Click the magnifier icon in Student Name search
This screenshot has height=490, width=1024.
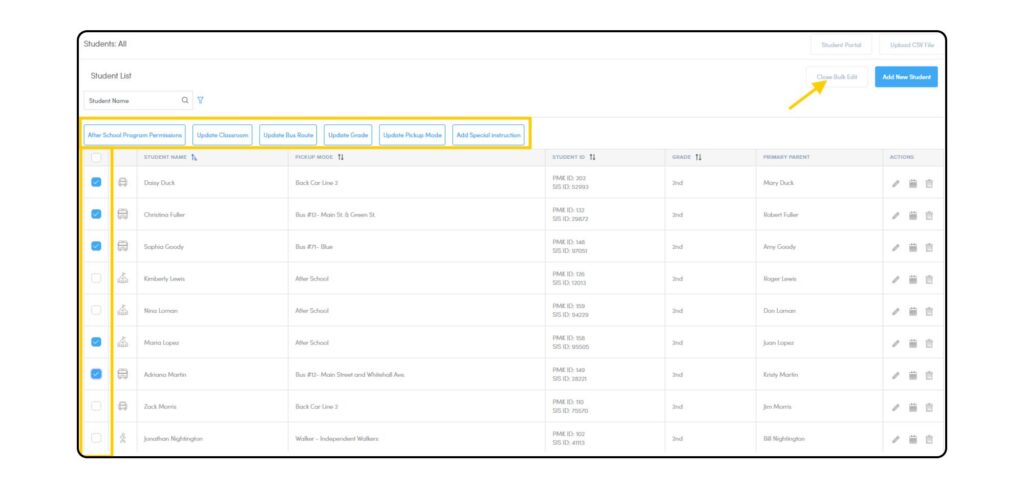click(x=185, y=100)
